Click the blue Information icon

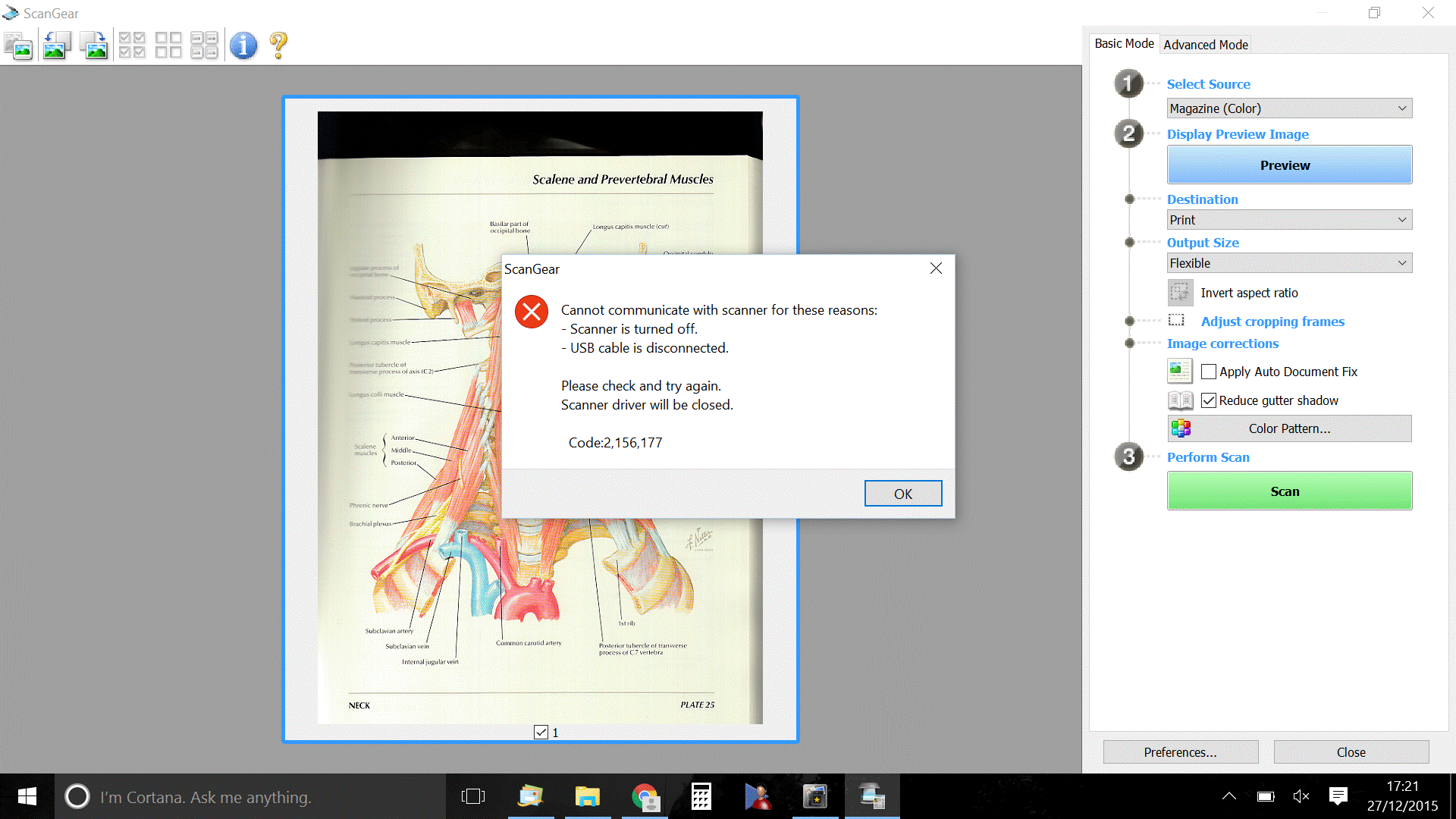243,45
